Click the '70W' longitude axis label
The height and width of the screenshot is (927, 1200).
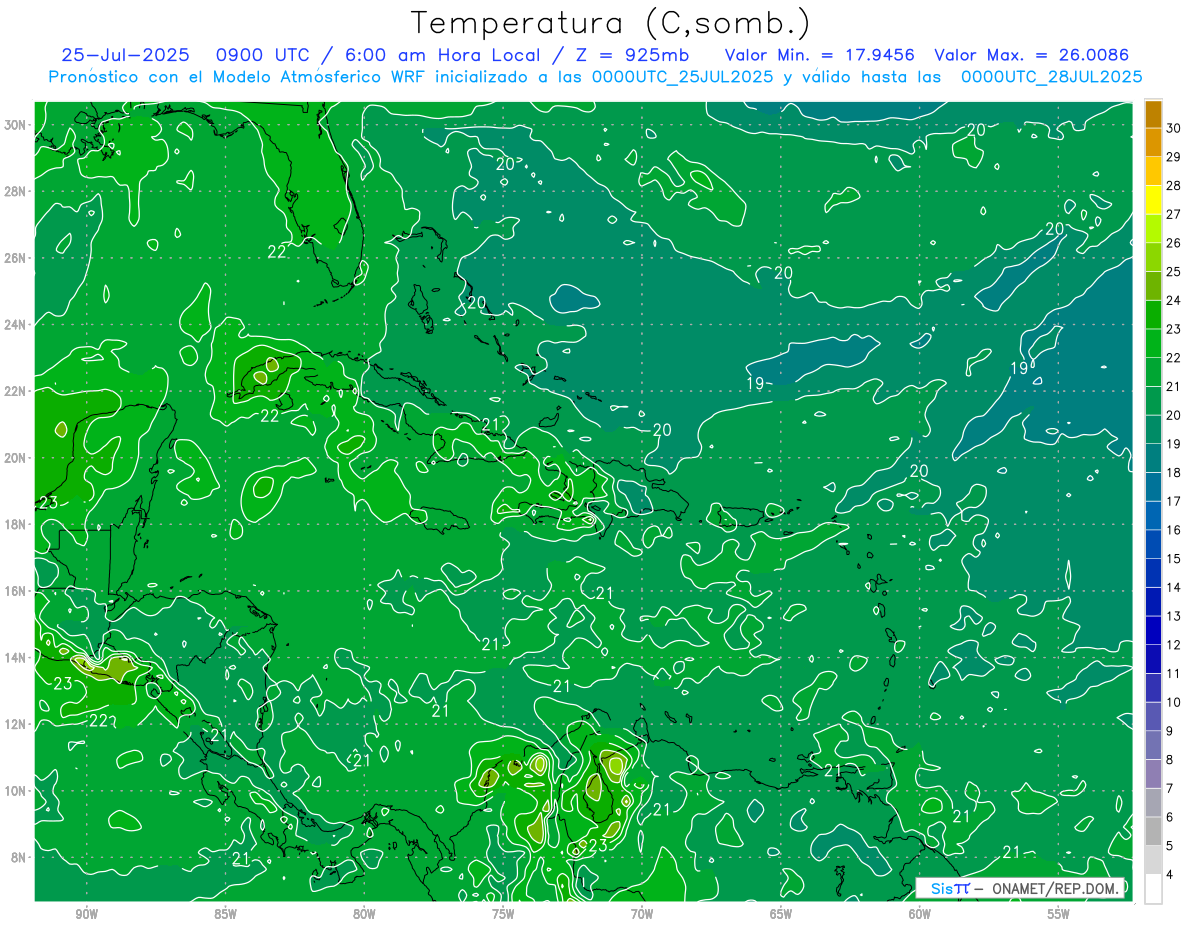[642, 914]
